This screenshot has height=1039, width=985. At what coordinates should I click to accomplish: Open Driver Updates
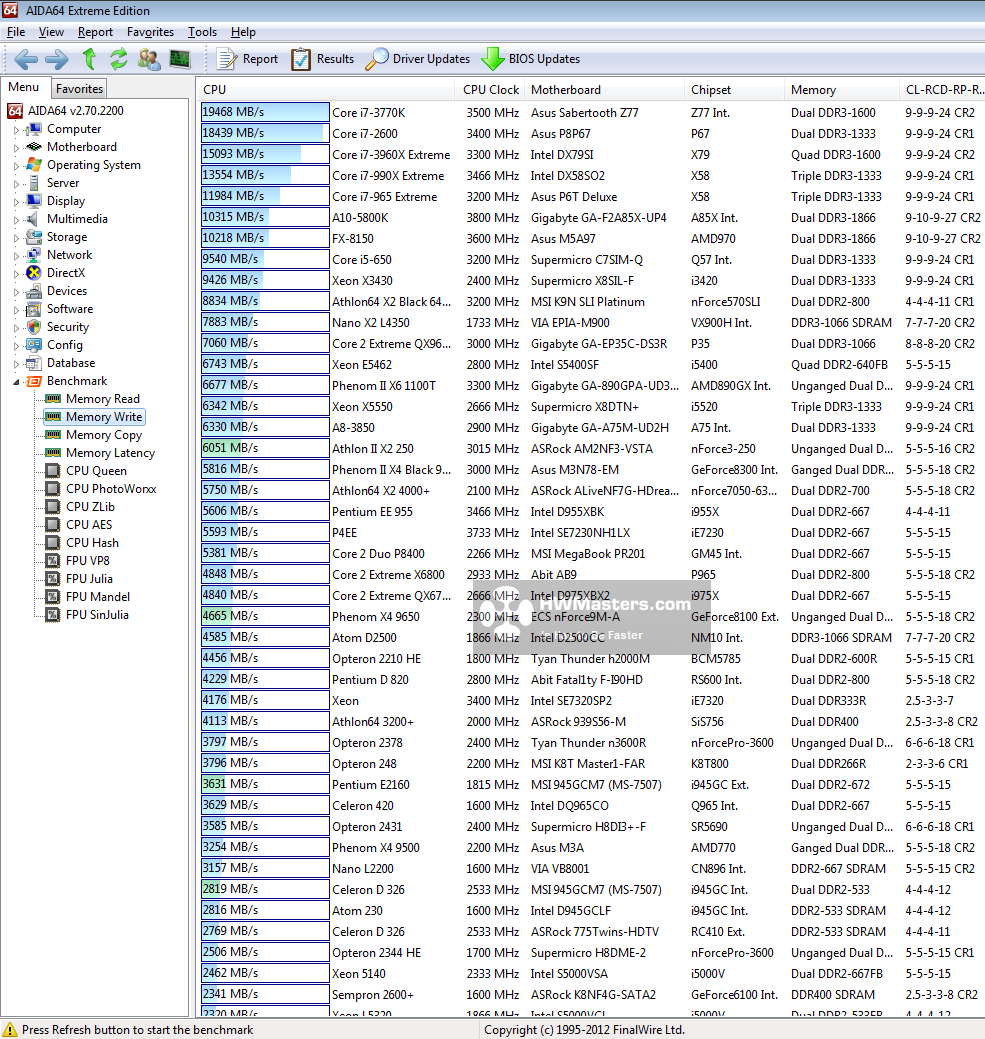(x=417, y=59)
